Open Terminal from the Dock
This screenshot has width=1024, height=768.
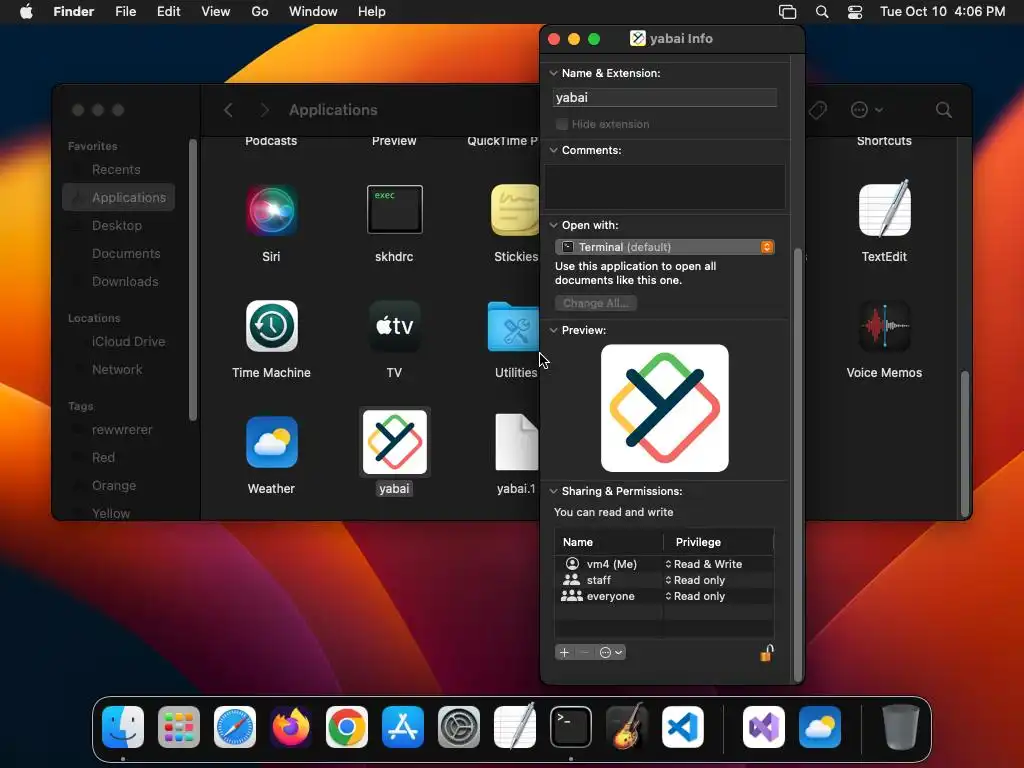571,727
